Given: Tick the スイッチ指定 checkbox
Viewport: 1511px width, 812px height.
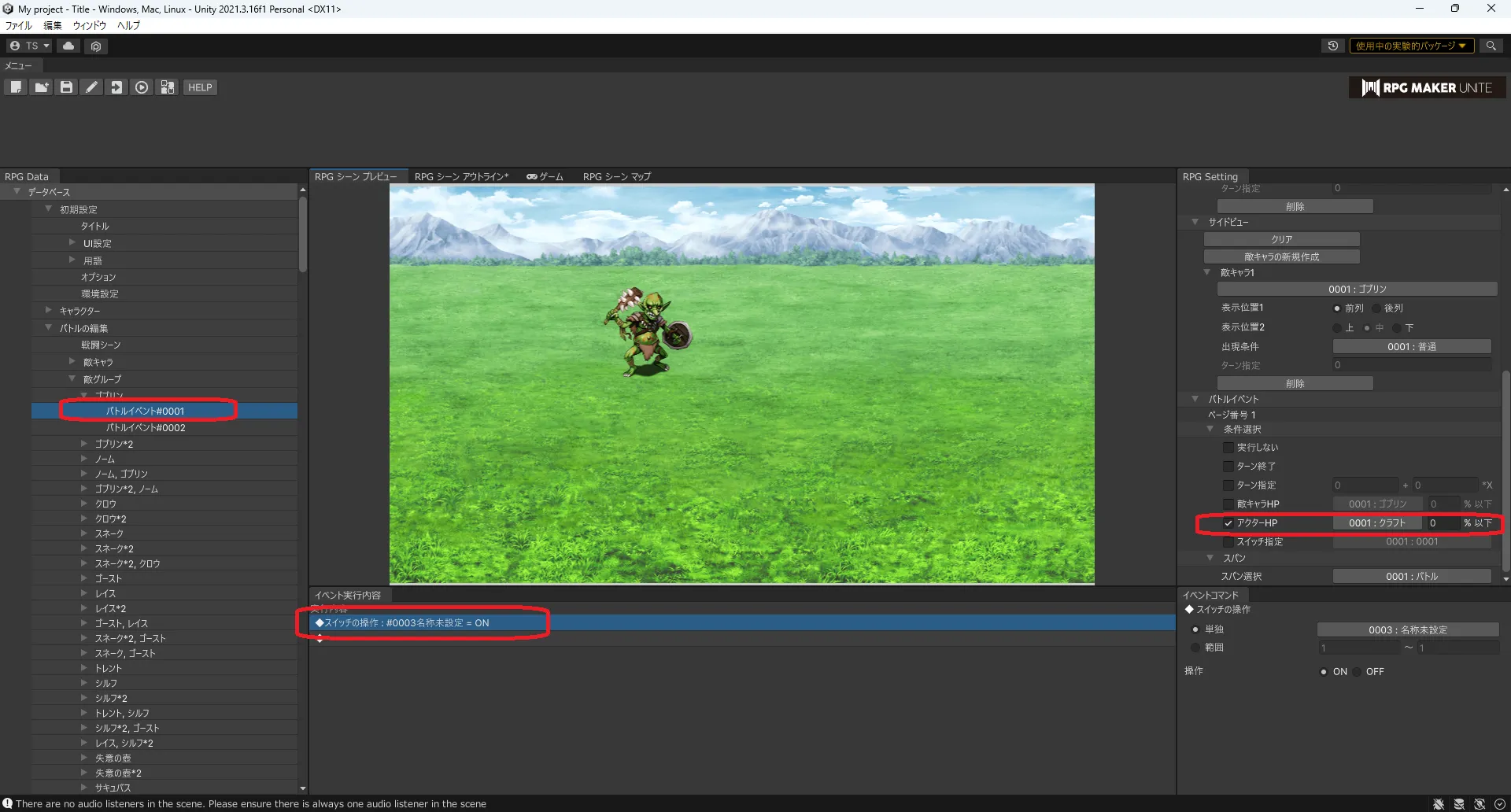Looking at the screenshot, I should tap(1228, 541).
